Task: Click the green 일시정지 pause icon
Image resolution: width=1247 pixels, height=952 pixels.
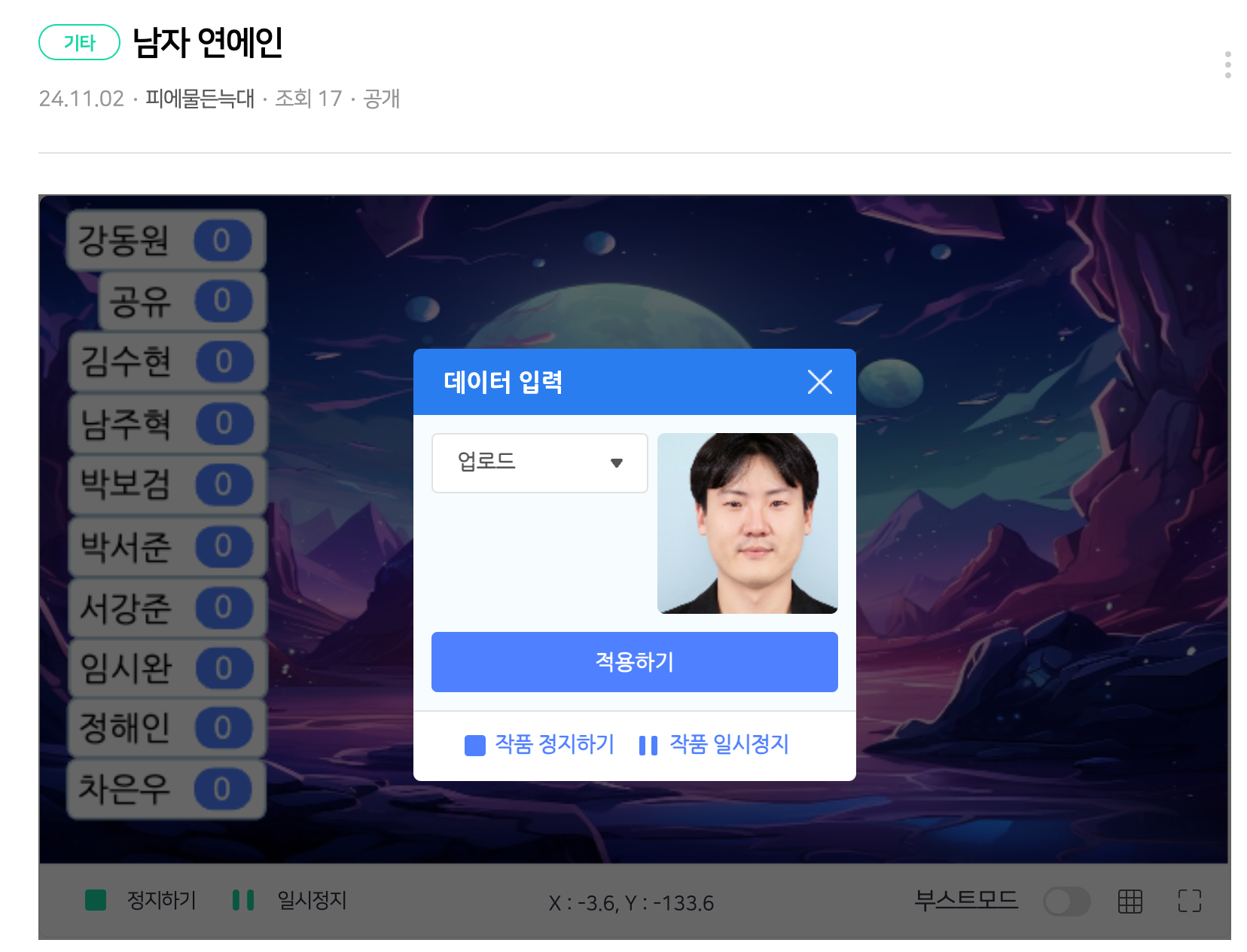Action: pyautogui.click(x=243, y=900)
